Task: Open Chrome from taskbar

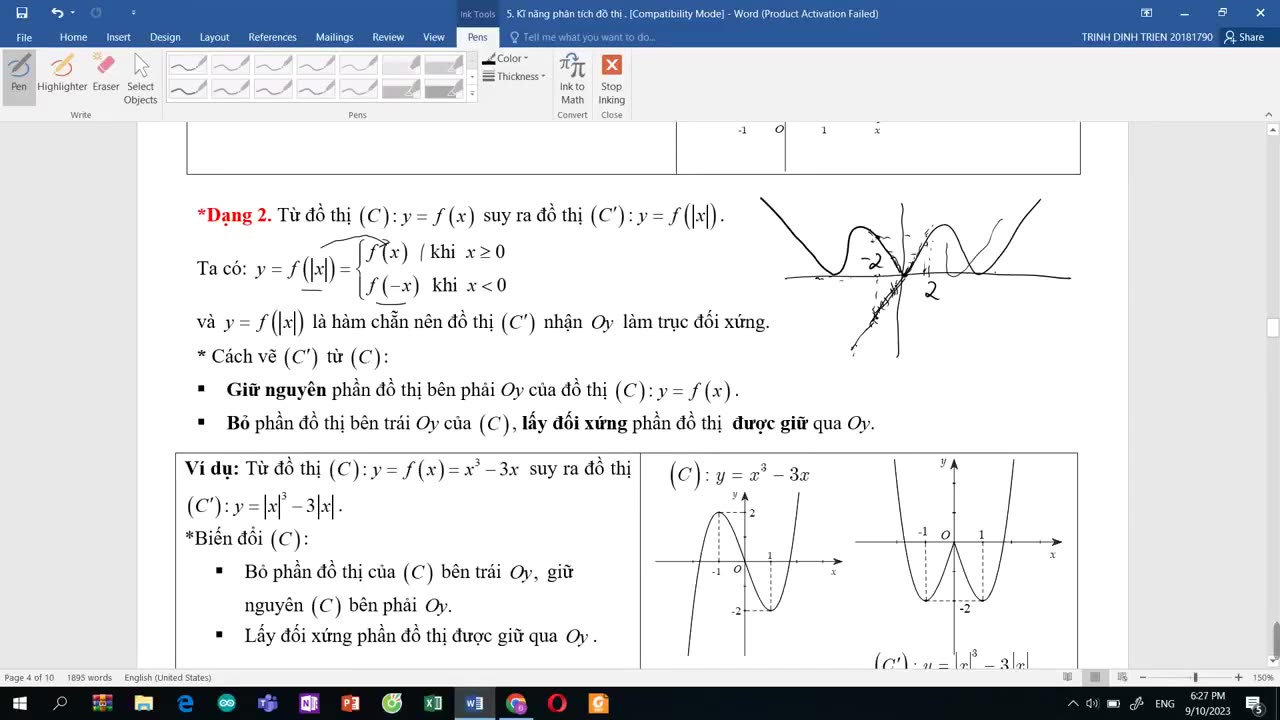Action: [x=516, y=703]
